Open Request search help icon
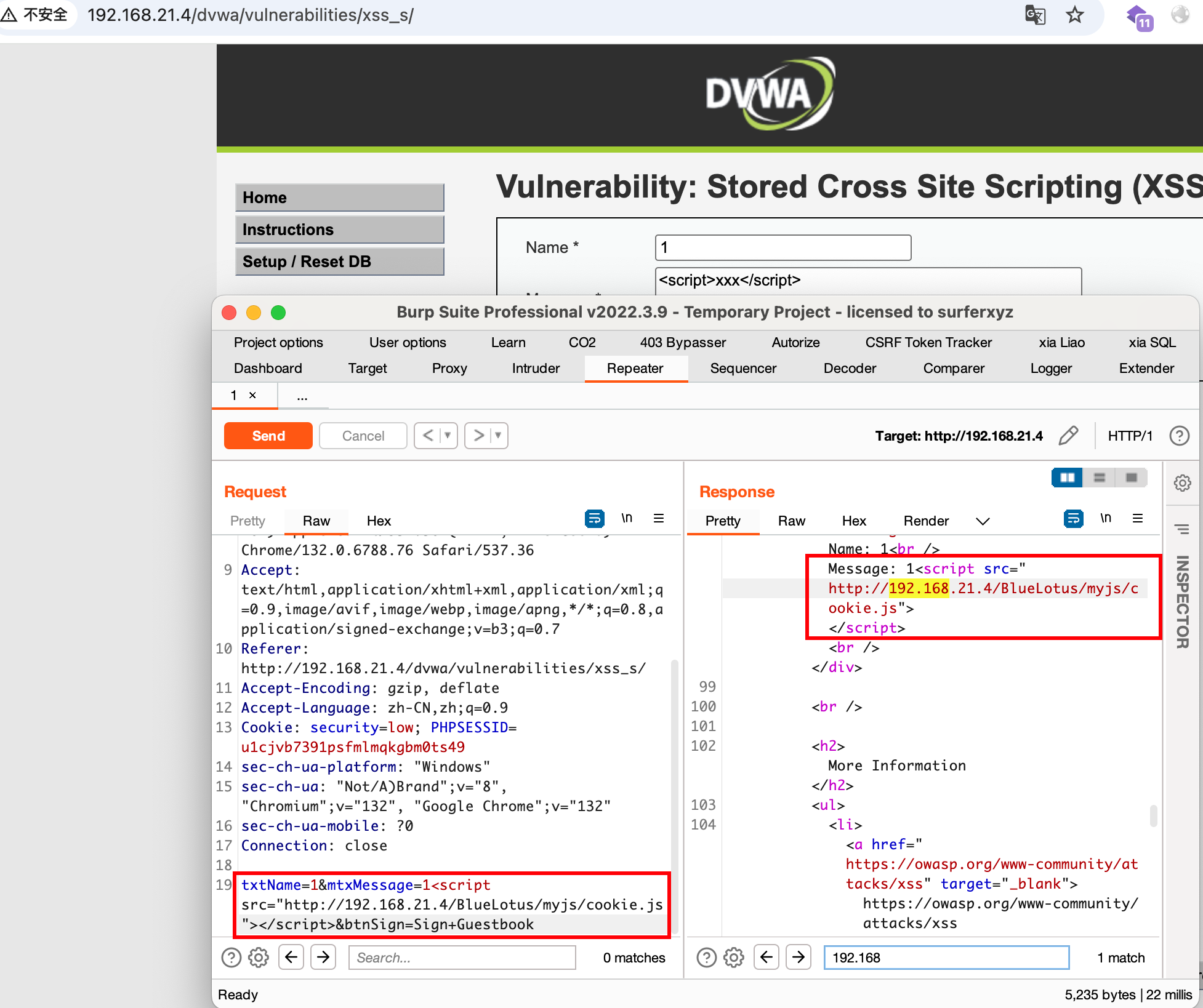 click(231, 958)
